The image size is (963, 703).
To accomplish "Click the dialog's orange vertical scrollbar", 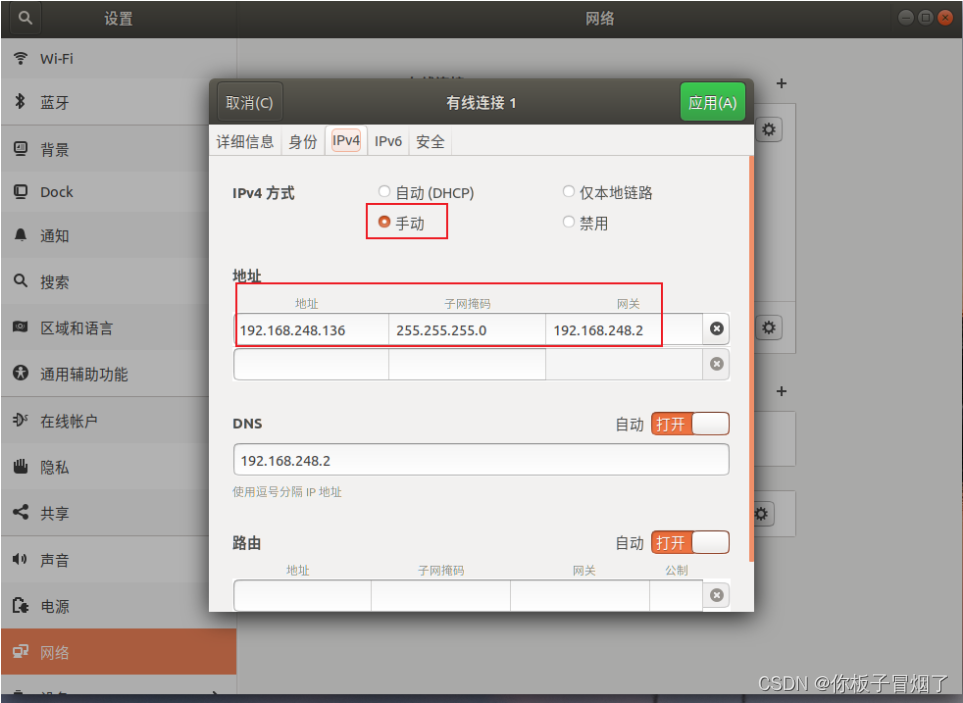I will point(751,358).
